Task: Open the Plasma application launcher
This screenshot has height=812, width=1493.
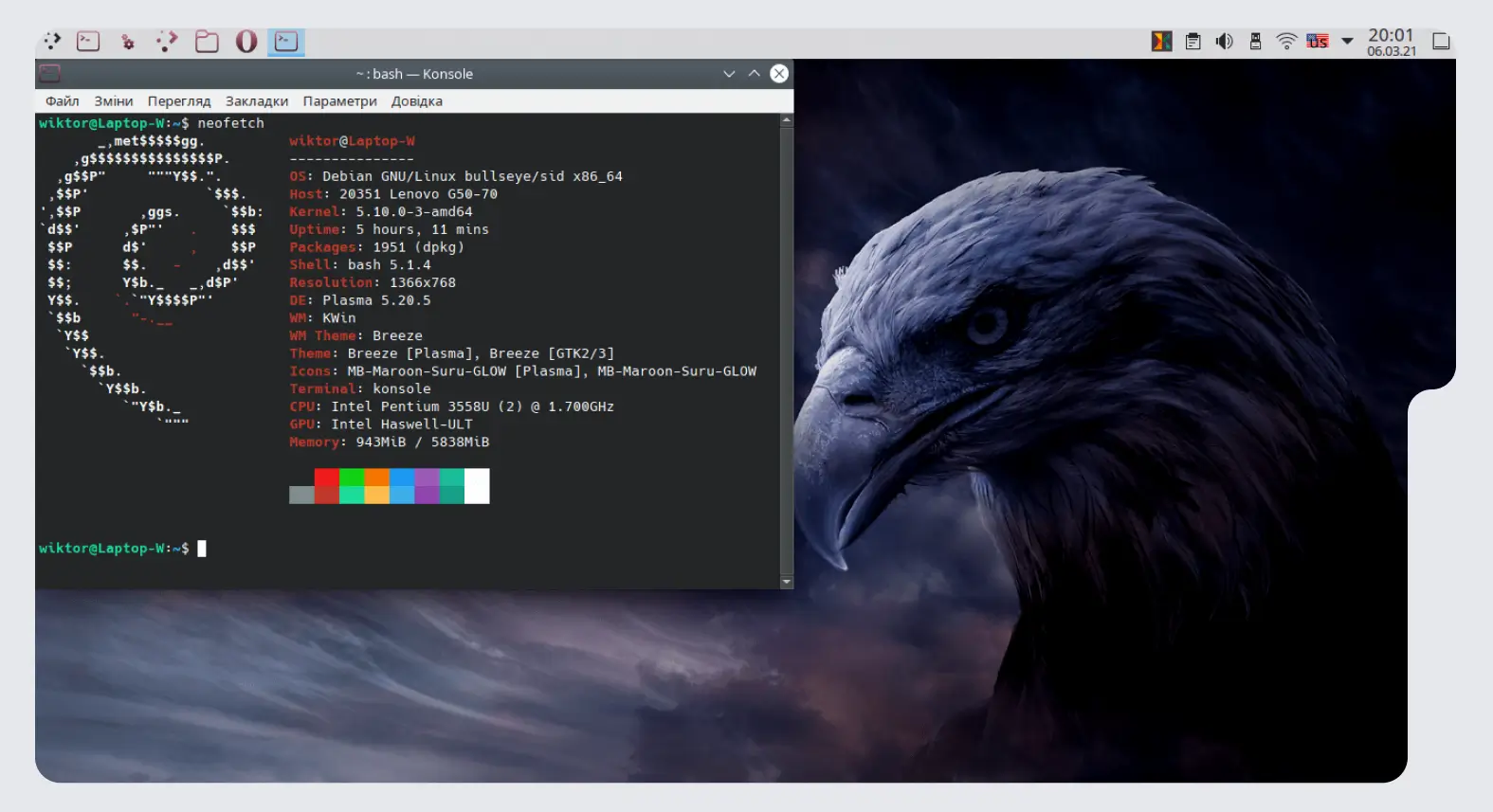Action: (51, 41)
